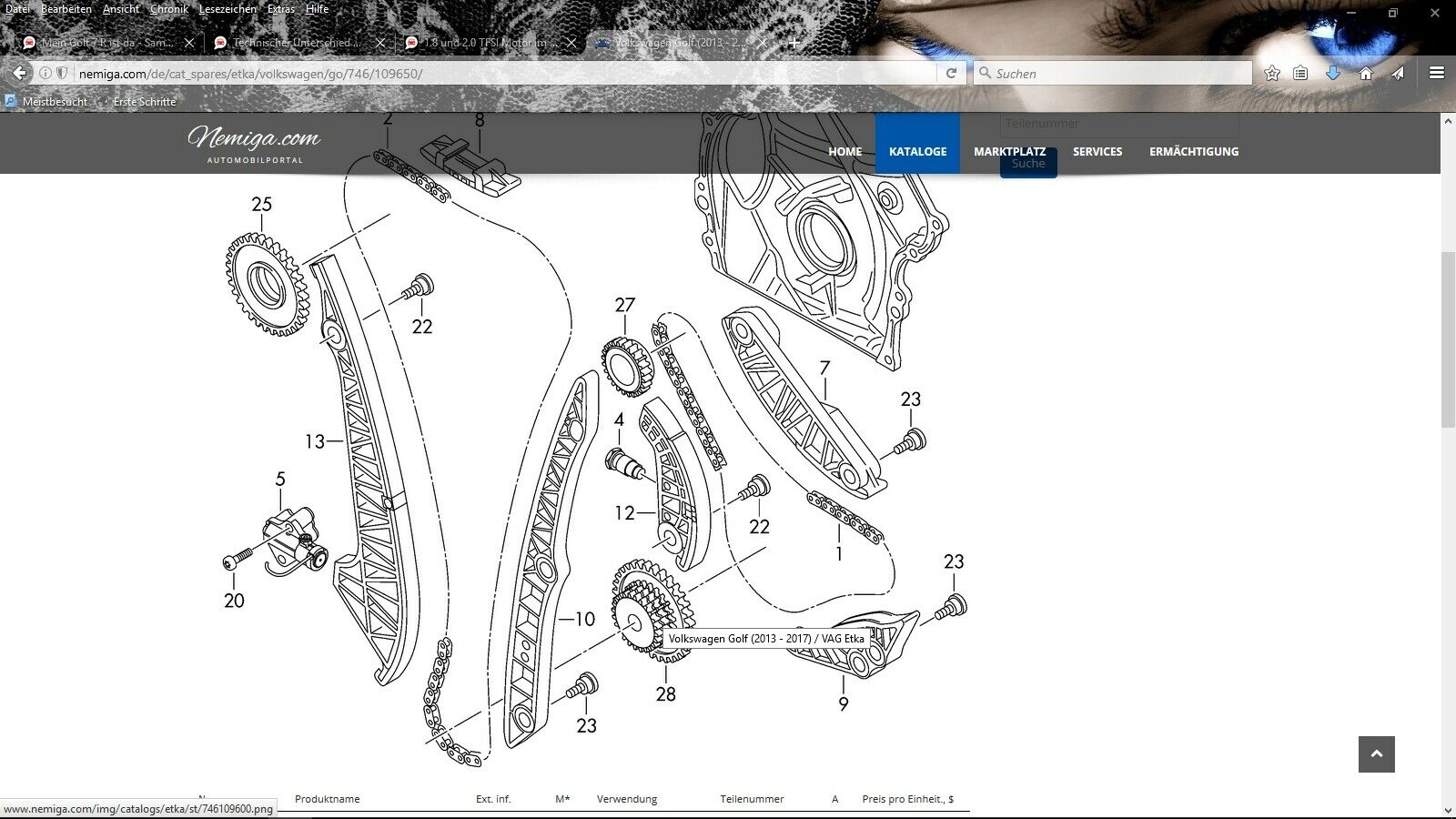Click the tracking protection shield icon

62,73
